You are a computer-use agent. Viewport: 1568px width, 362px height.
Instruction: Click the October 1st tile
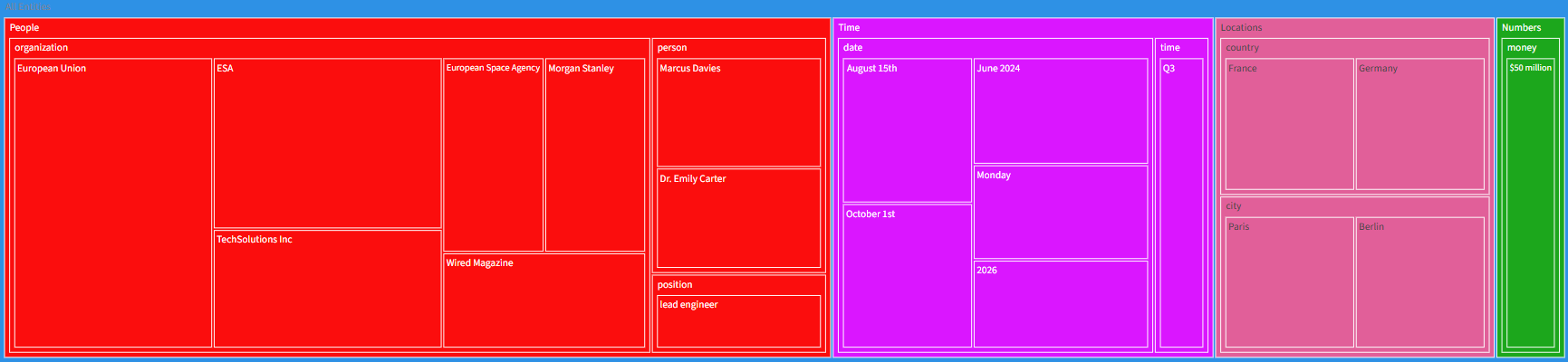908,276
